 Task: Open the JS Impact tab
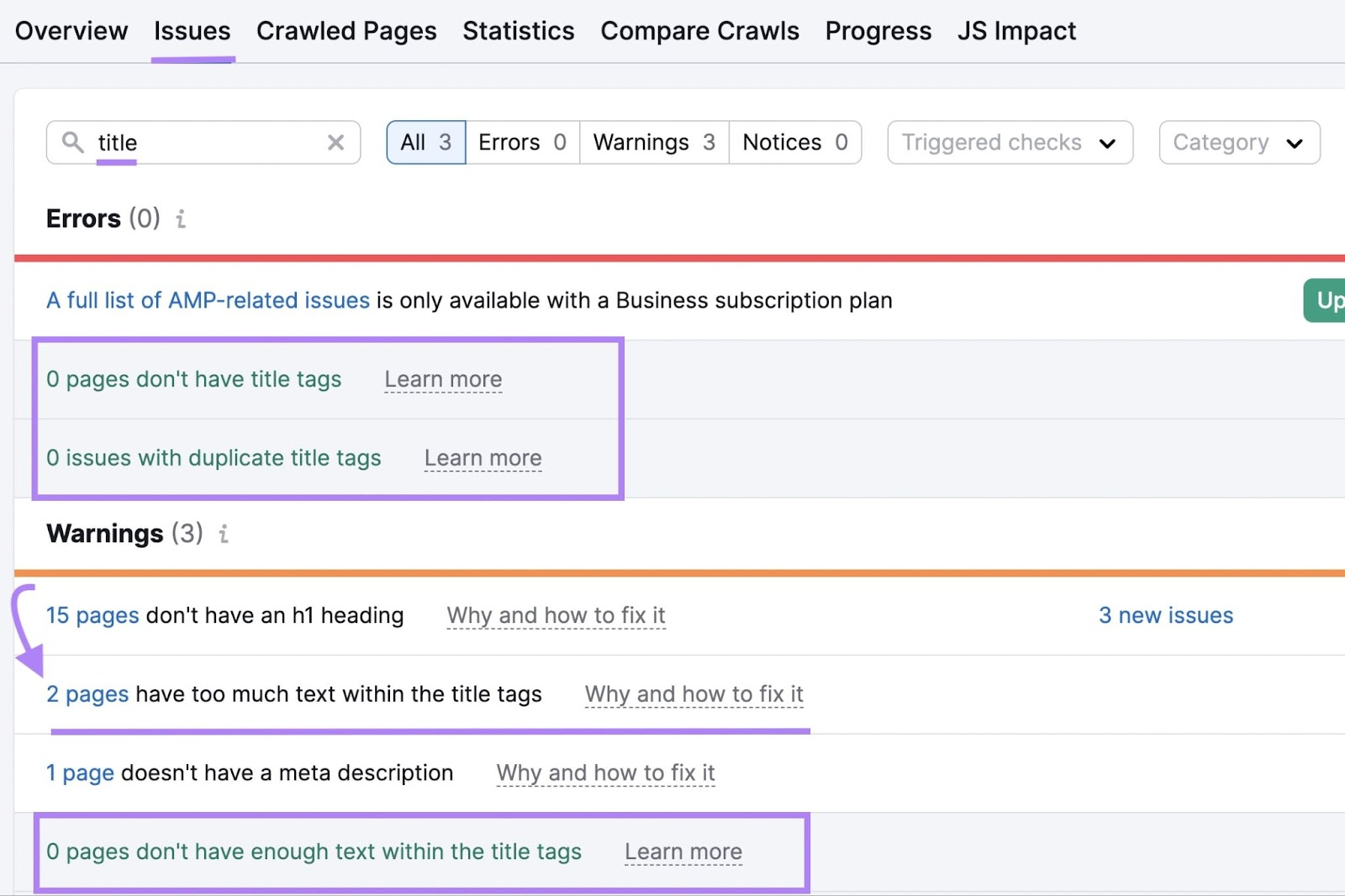tap(1016, 31)
